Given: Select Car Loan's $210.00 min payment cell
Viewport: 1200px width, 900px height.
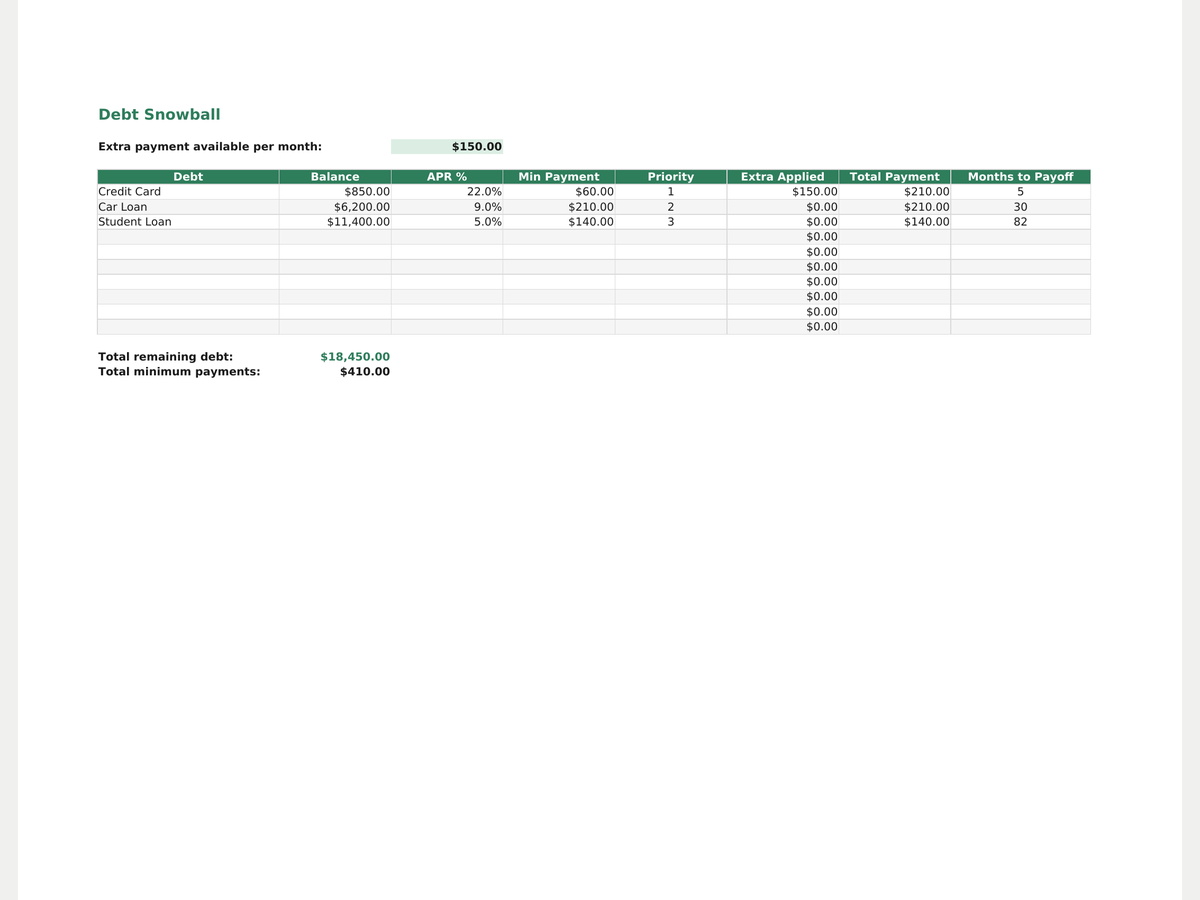Looking at the screenshot, I should pyautogui.click(x=559, y=207).
